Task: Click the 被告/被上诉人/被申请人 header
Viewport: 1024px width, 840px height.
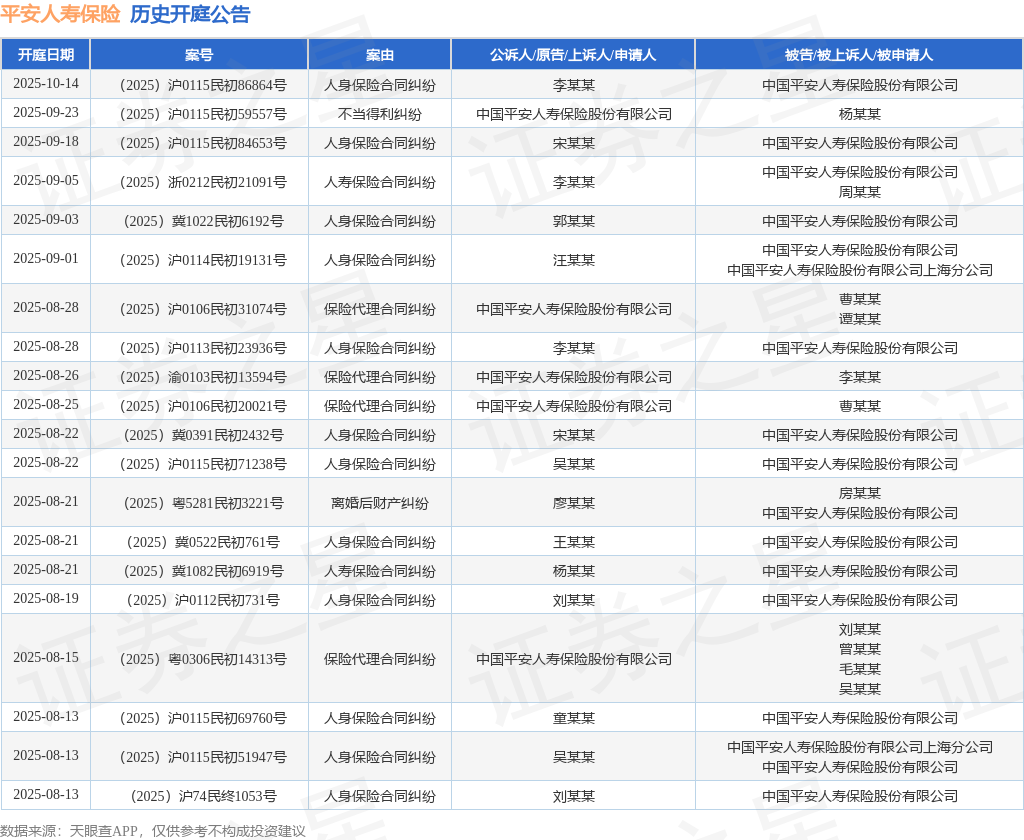Action: [x=859, y=55]
